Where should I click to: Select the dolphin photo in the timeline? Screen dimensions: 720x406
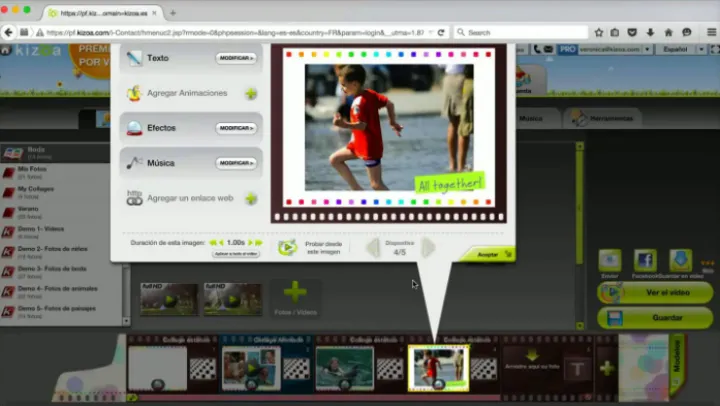pyautogui.click(x=344, y=367)
